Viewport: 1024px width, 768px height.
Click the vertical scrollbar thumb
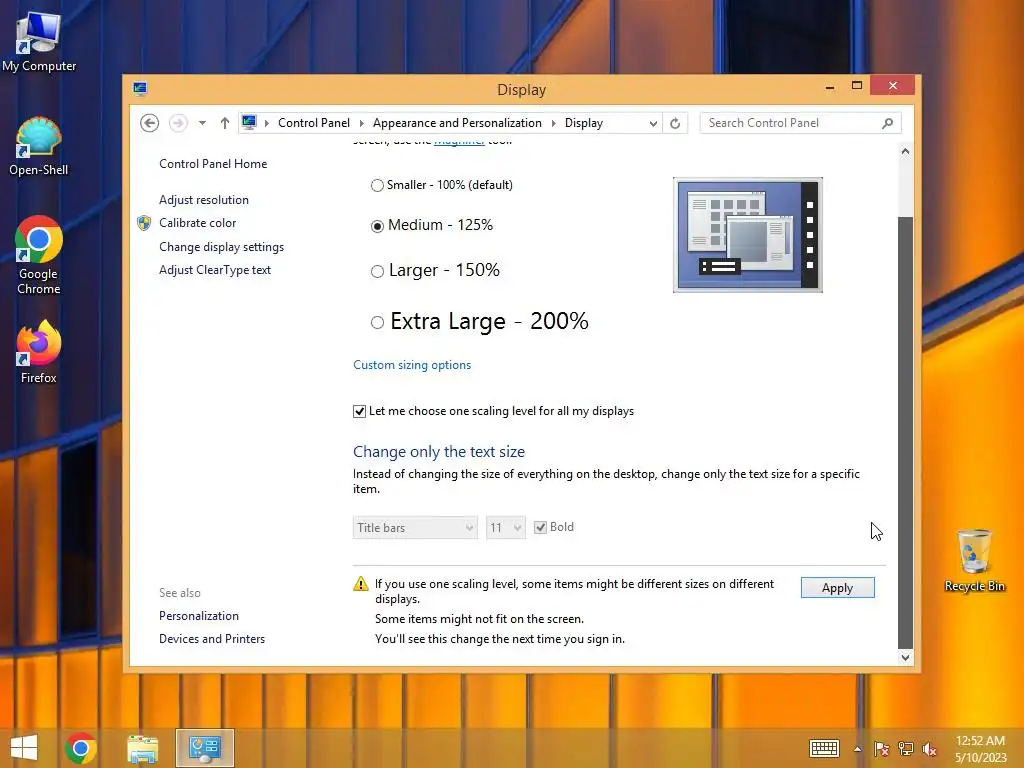tap(905, 433)
